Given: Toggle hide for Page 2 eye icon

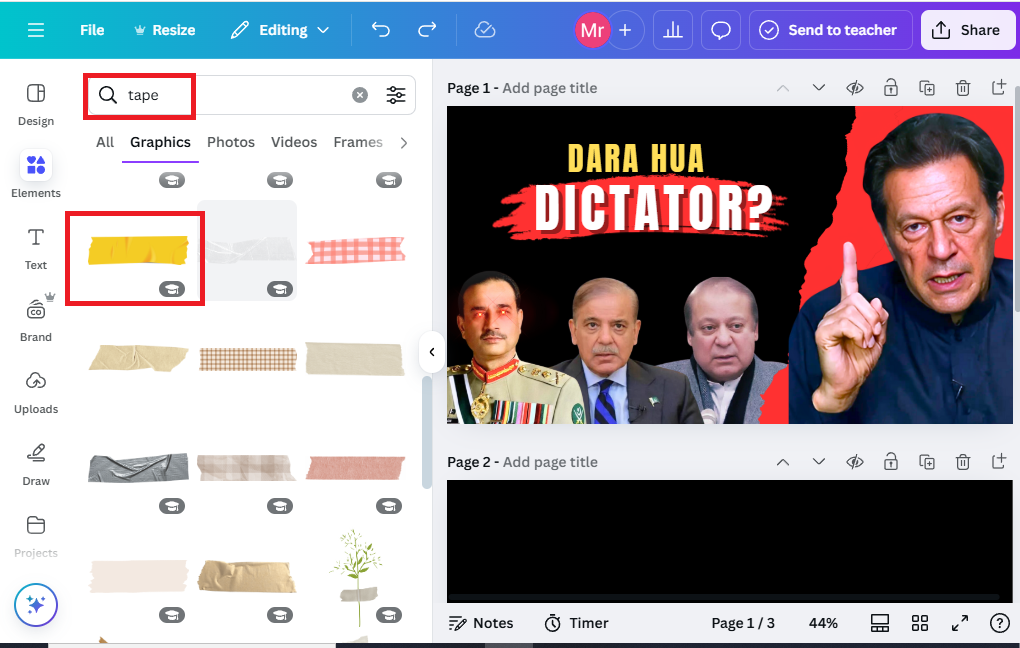Looking at the screenshot, I should [x=855, y=462].
